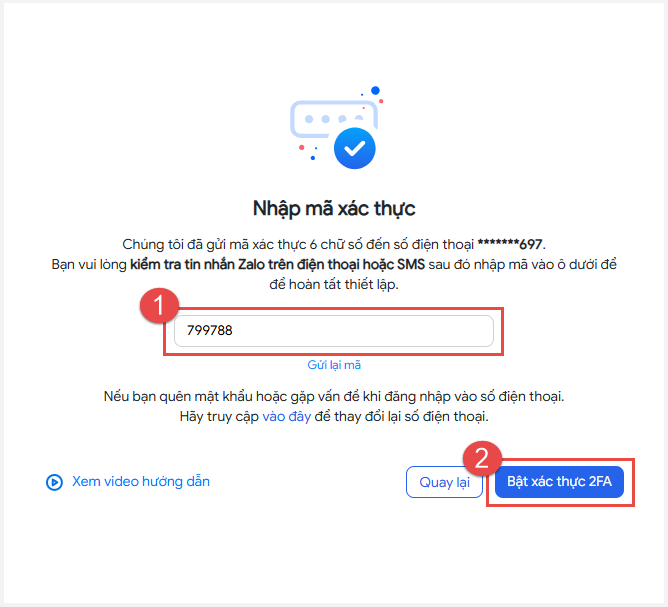Screen dimensions: 668x607
Task: Click the red number 1 annotation badge
Action: coord(159,305)
